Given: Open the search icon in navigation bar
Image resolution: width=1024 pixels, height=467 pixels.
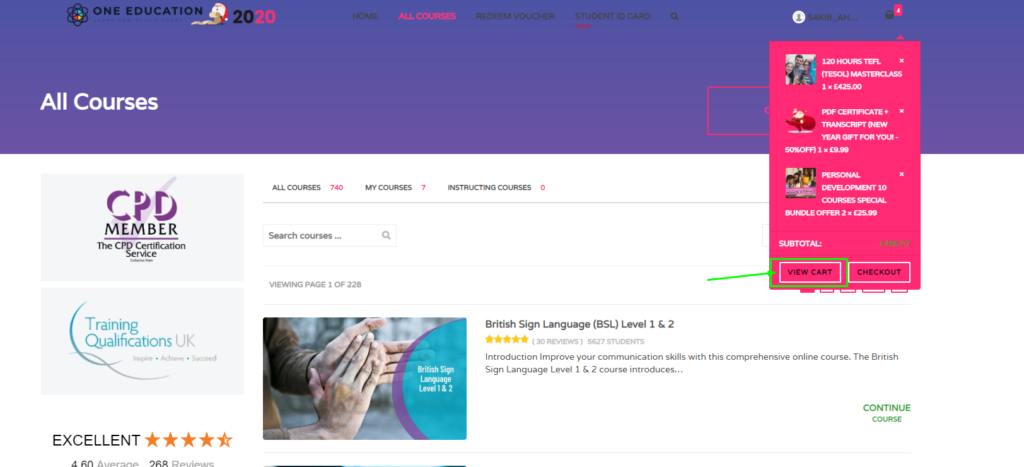Looking at the screenshot, I should 675,16.
